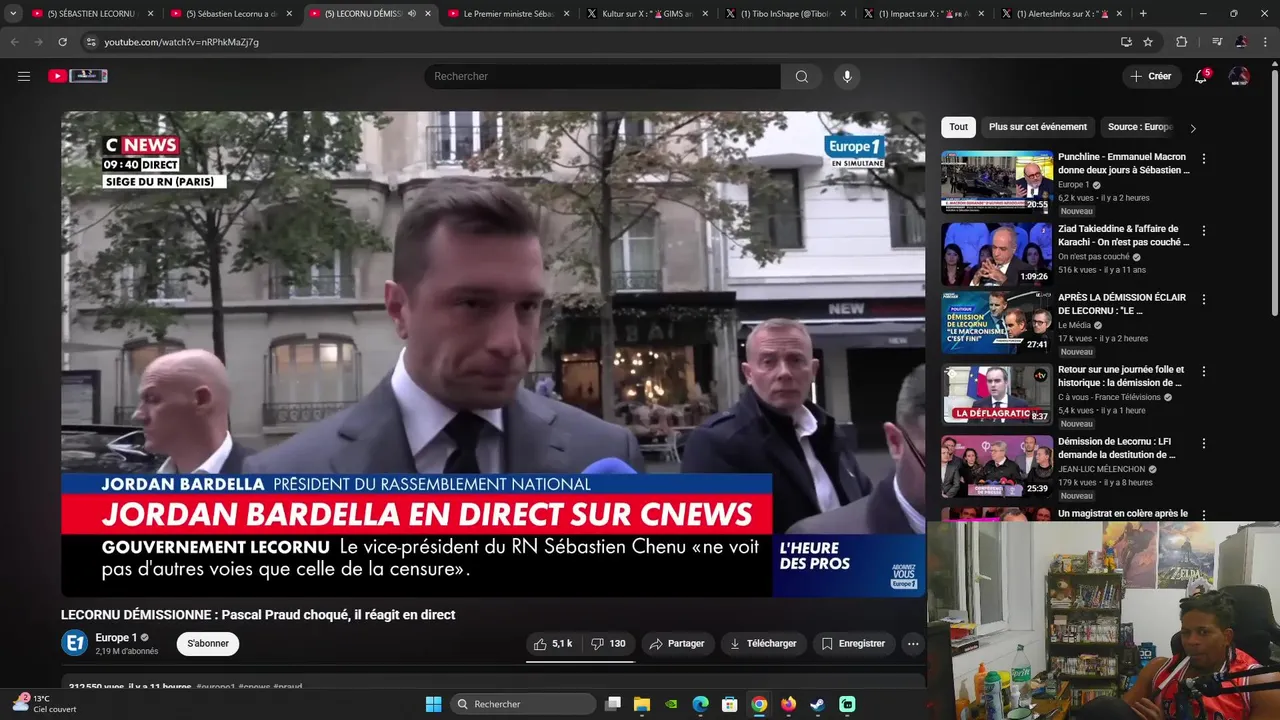Open options for C à vous video

[1204, 372]
